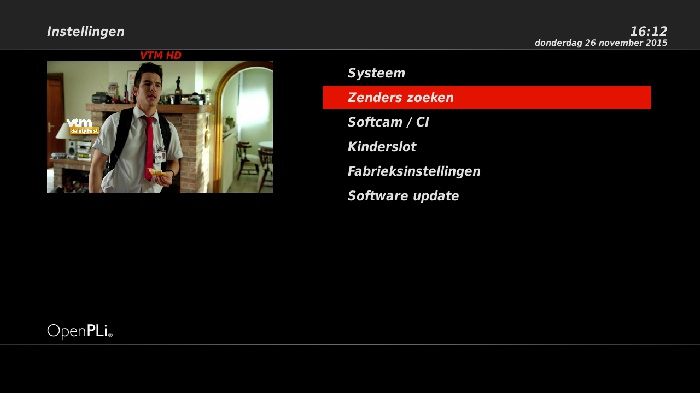The height and width of the screenshot is (393, 700).
Task: Open the Systeem menu entry
Action: [x=376, y=73]
